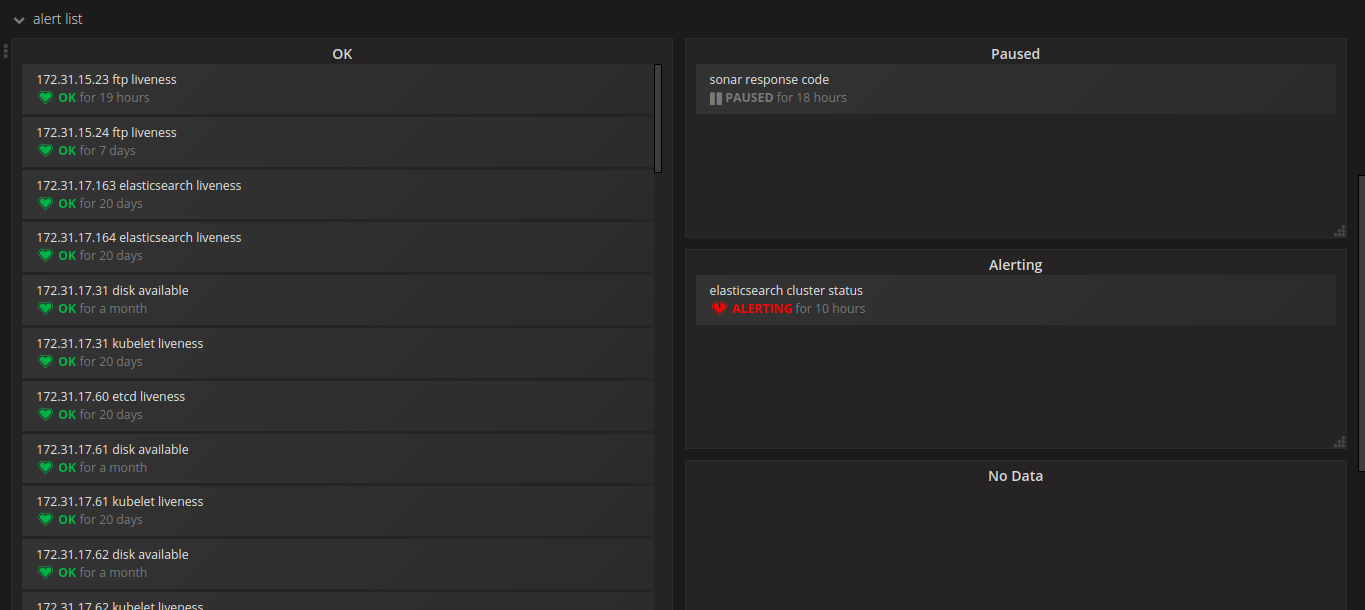This screenshot has height=610, width=1365.
Task: Click the red broken heart alerting icon
Action: click(x=719, y=309)
